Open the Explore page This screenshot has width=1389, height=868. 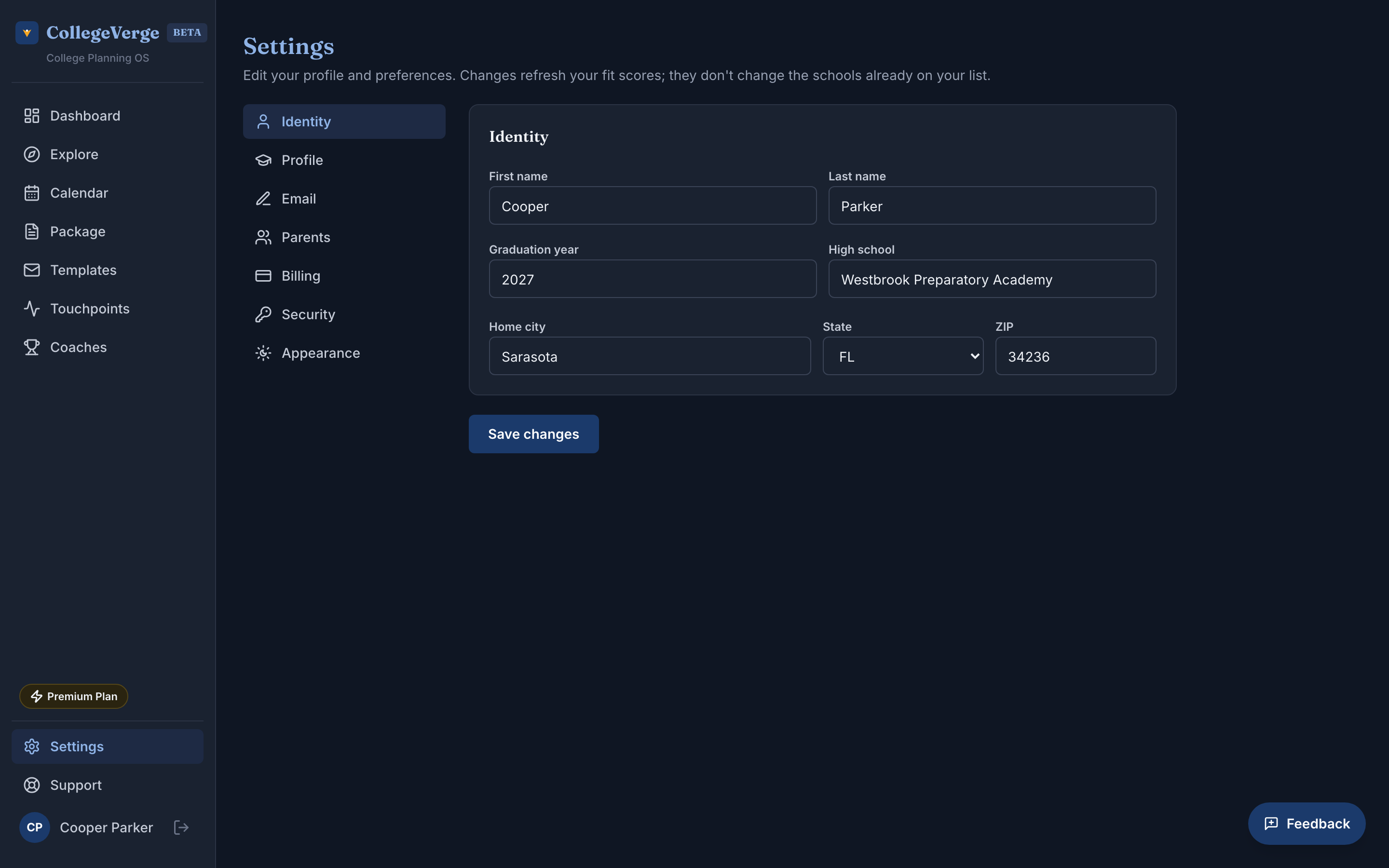click(x=108, y=154)
